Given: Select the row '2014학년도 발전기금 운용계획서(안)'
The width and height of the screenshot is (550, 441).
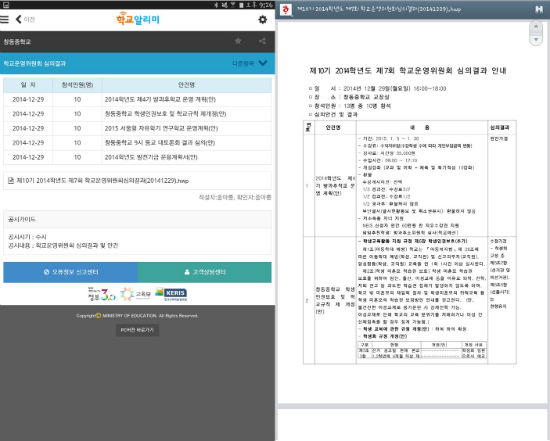Looking at the screenshot, I should [138, 157].
